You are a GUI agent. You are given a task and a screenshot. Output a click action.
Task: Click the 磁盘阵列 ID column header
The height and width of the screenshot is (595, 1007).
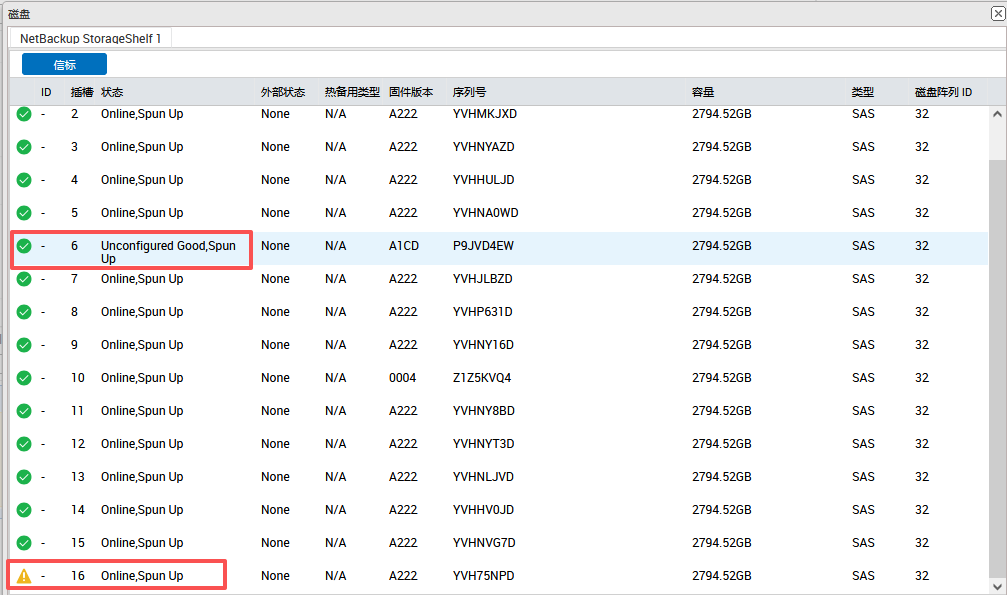pyautogui.click(x=943, y=92)
